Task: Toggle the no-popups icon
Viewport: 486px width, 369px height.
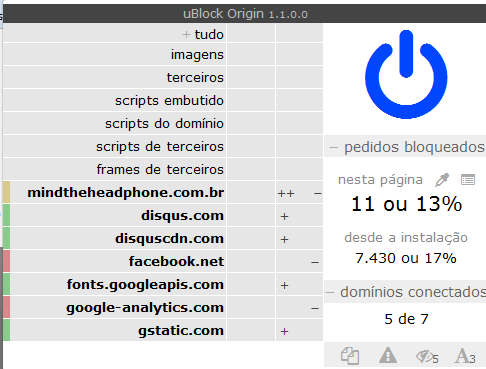Action: point(350,356)
